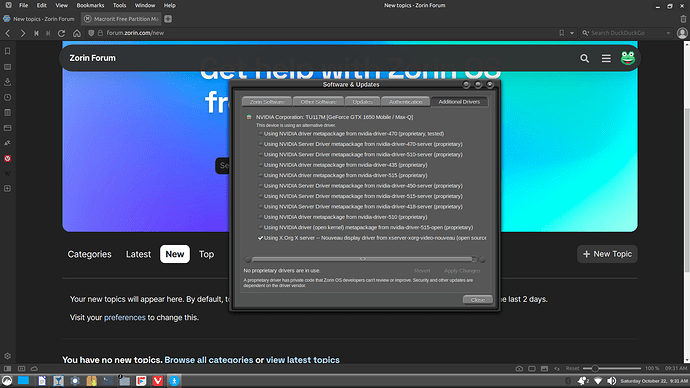Click the Zorin Forum search magnifier

[x=584, y=58]
